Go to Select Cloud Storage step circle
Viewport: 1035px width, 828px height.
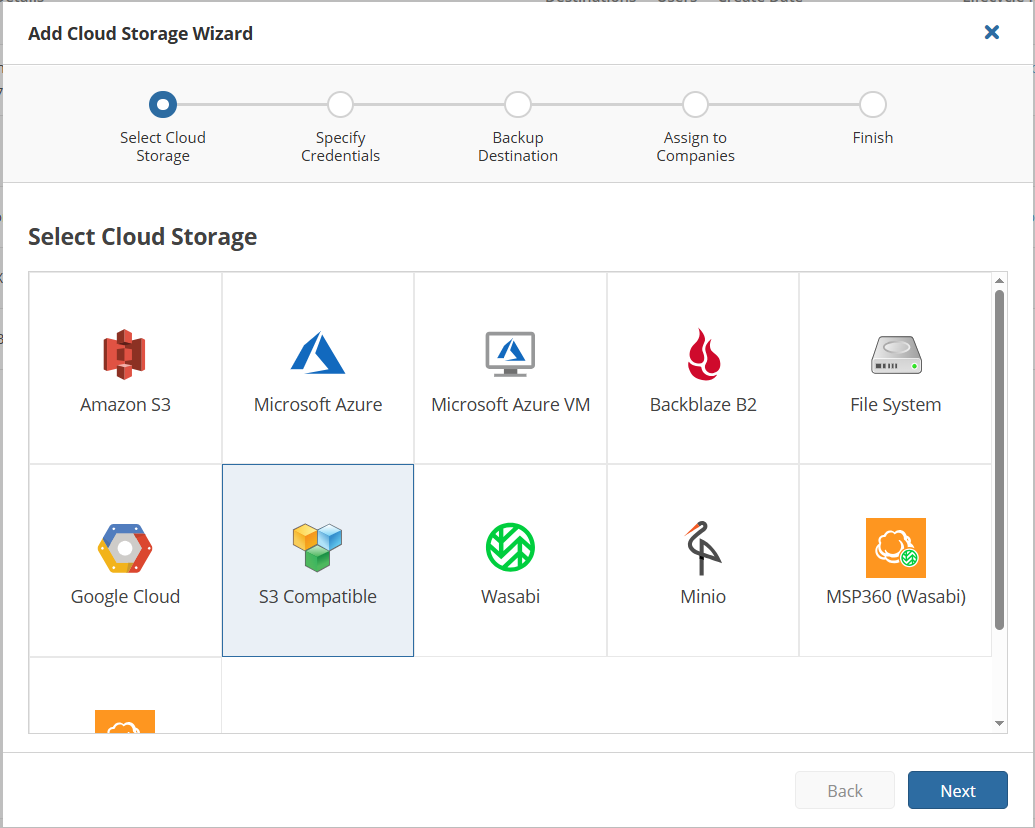coord(163,104)
